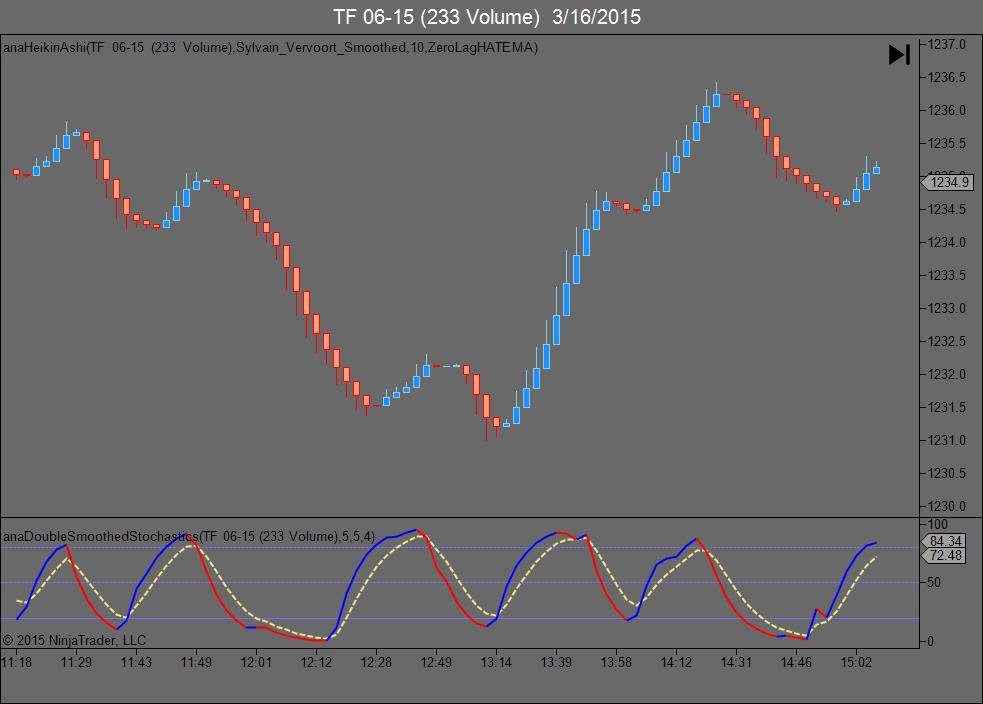983x704 pixels.
Task: Click the 11:43 time axis label
Action: pos(137,663)
